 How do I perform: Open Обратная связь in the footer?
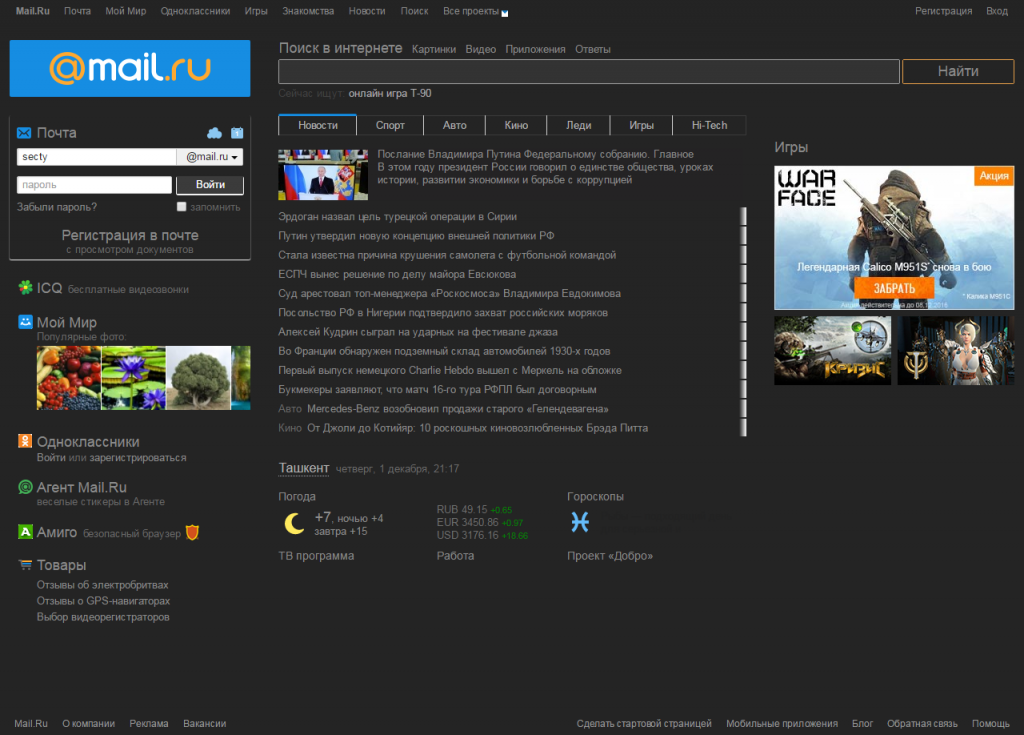(x=922, y=723)
